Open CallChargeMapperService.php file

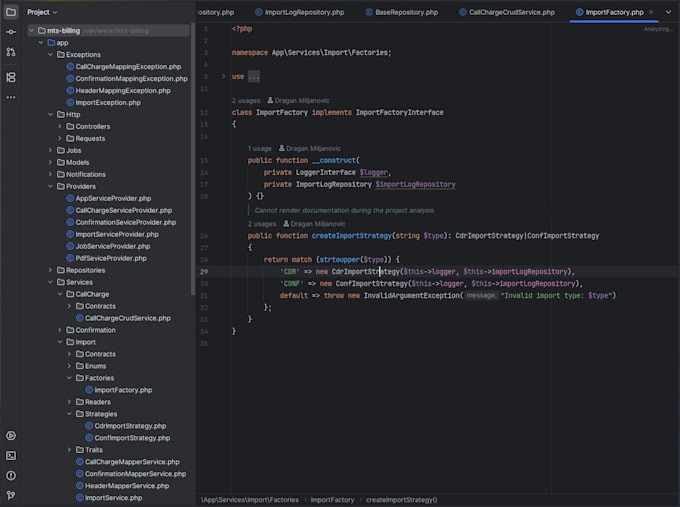point(128,462)
